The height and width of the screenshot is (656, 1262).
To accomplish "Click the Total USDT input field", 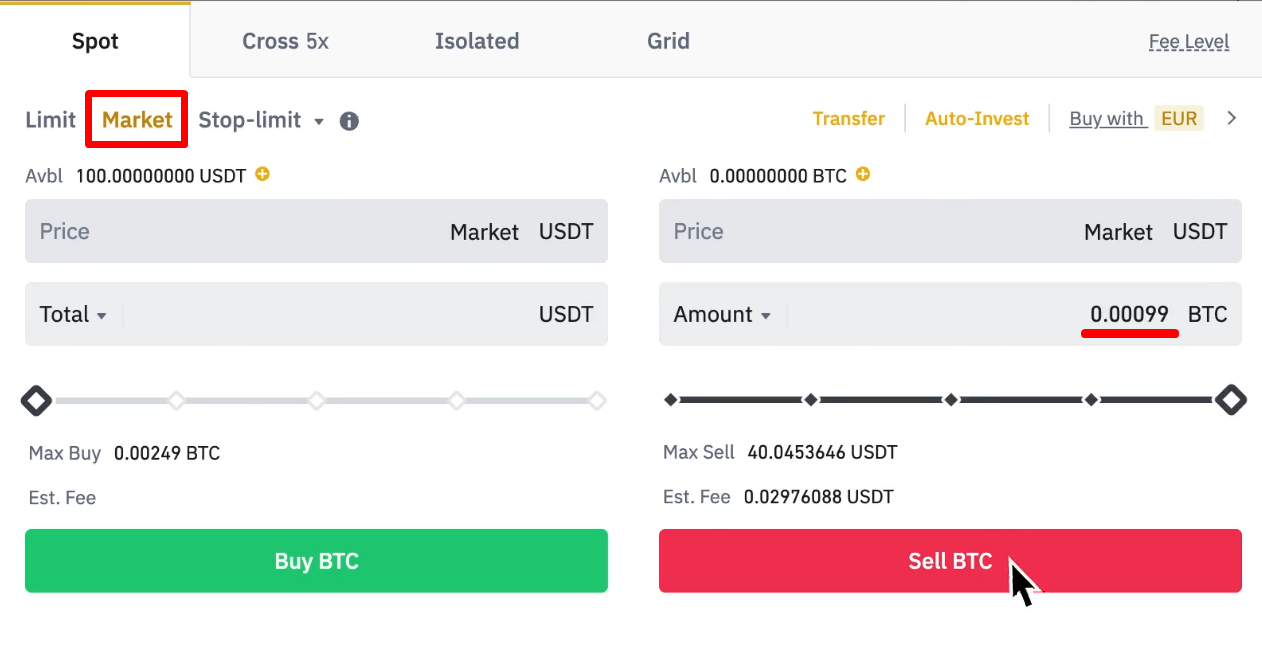I will 330,315.
